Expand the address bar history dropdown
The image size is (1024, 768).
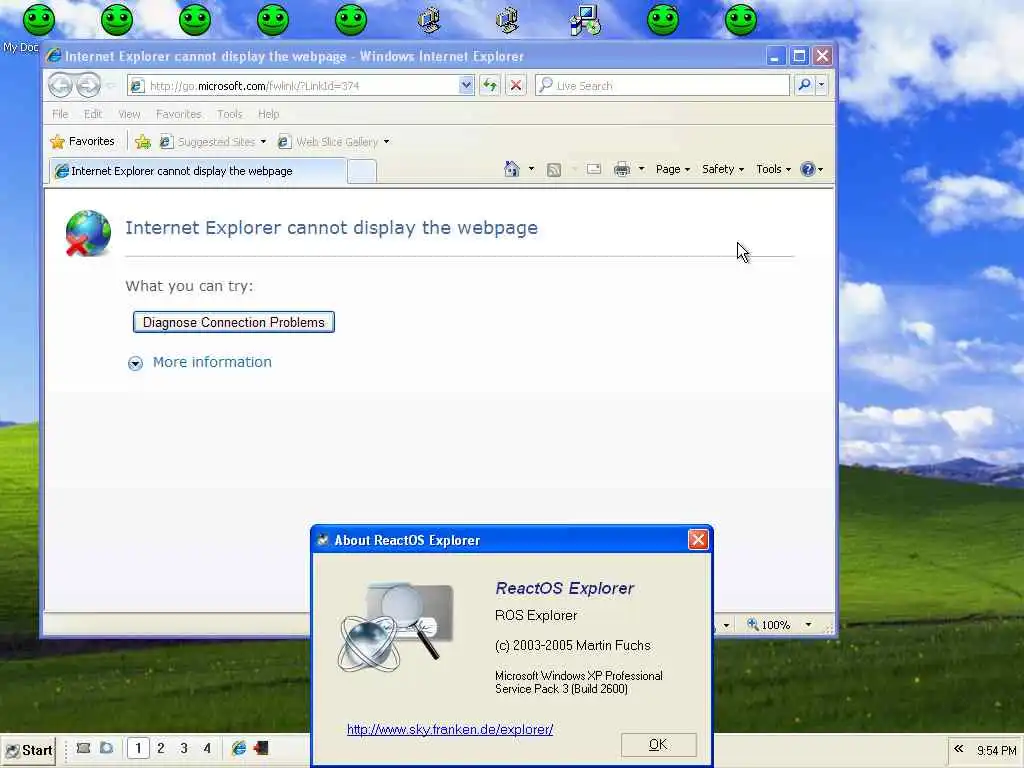pos(466,85)
